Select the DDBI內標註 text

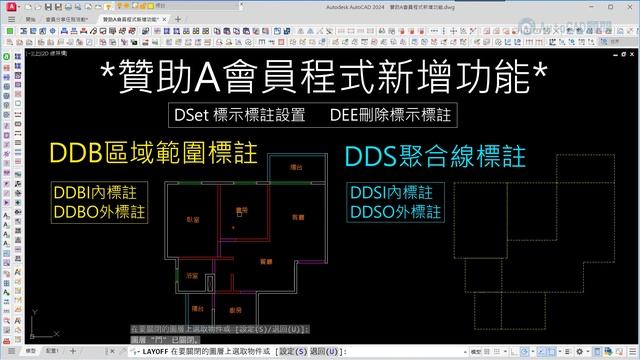[x=95, y=192]
